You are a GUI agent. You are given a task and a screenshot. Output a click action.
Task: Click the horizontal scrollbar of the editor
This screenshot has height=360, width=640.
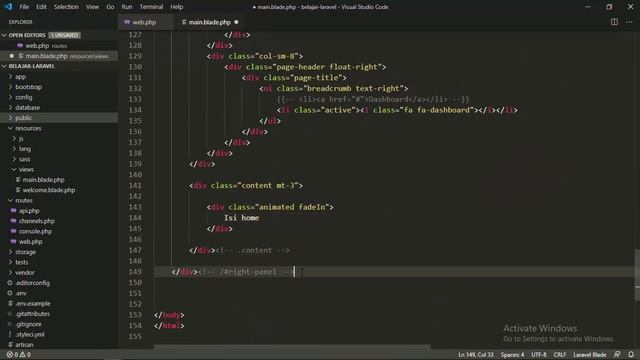[x=292, y=347]
